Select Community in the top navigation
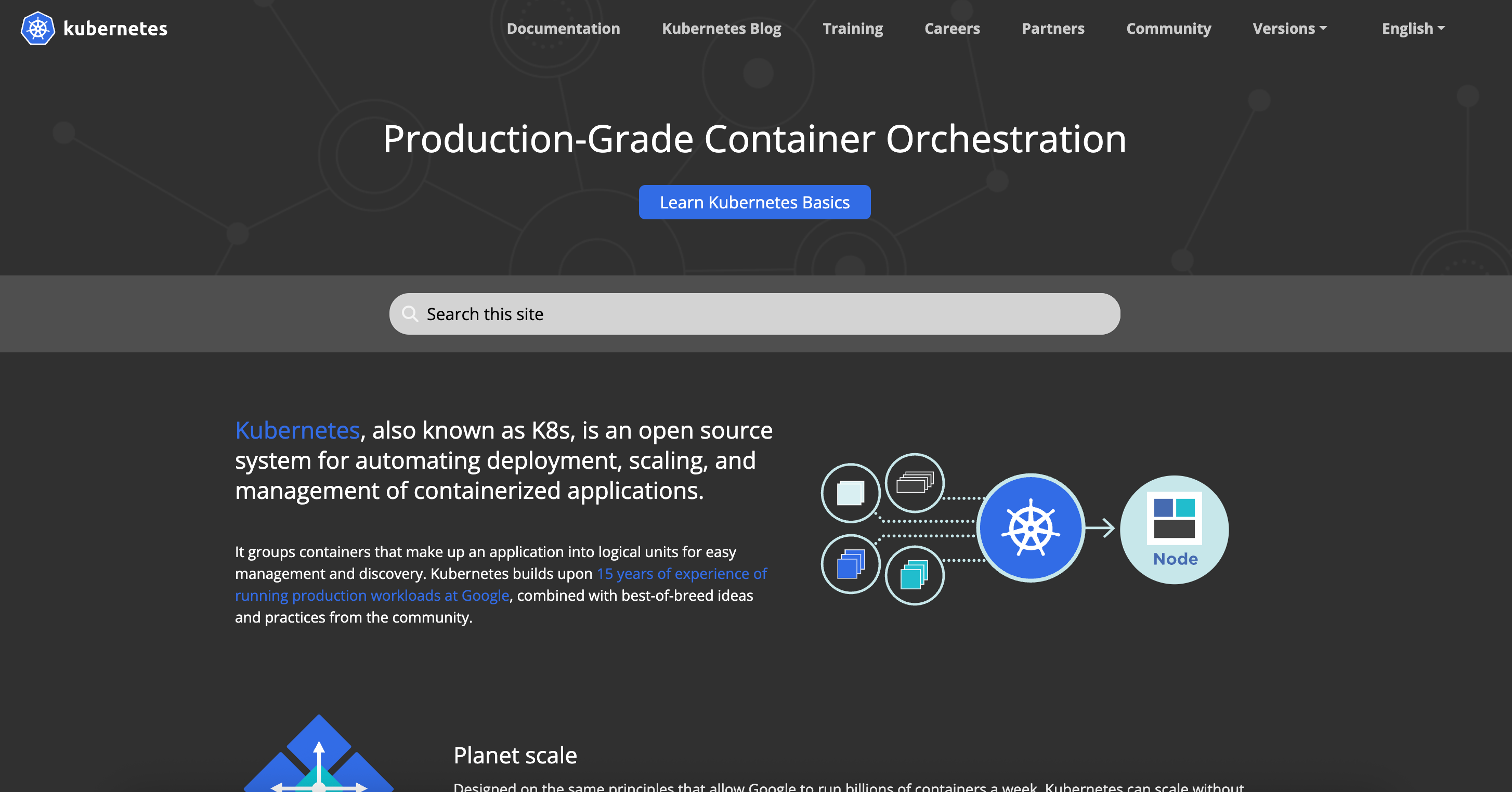This screenshot has height=792, width=1512. 1168,28
